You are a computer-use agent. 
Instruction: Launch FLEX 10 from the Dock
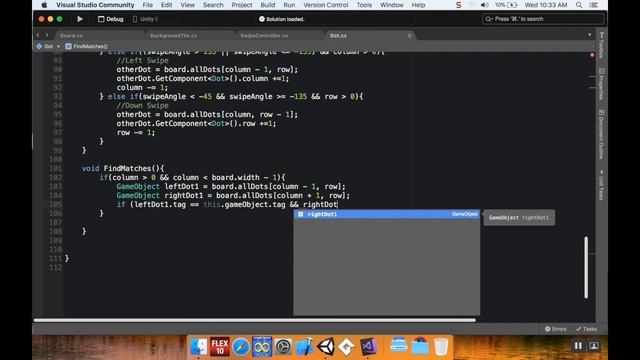tap(220, 347)
